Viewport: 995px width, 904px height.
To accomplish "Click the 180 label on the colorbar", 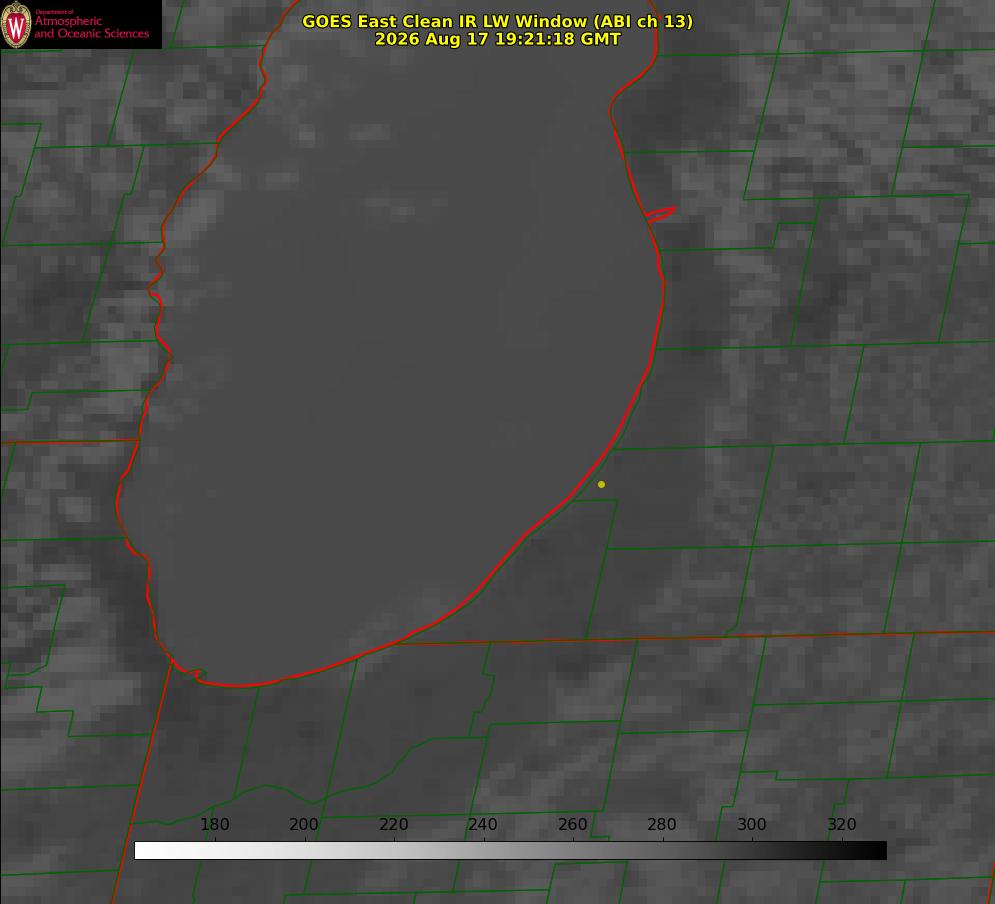I will [214, 824].
